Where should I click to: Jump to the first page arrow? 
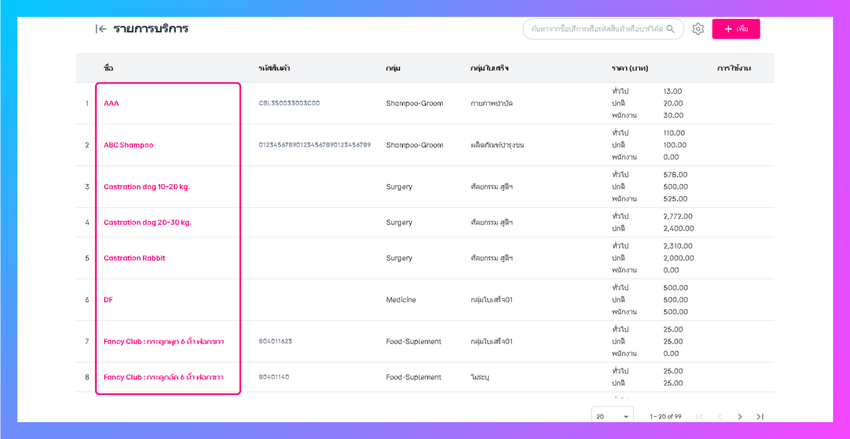pos(699,416)
